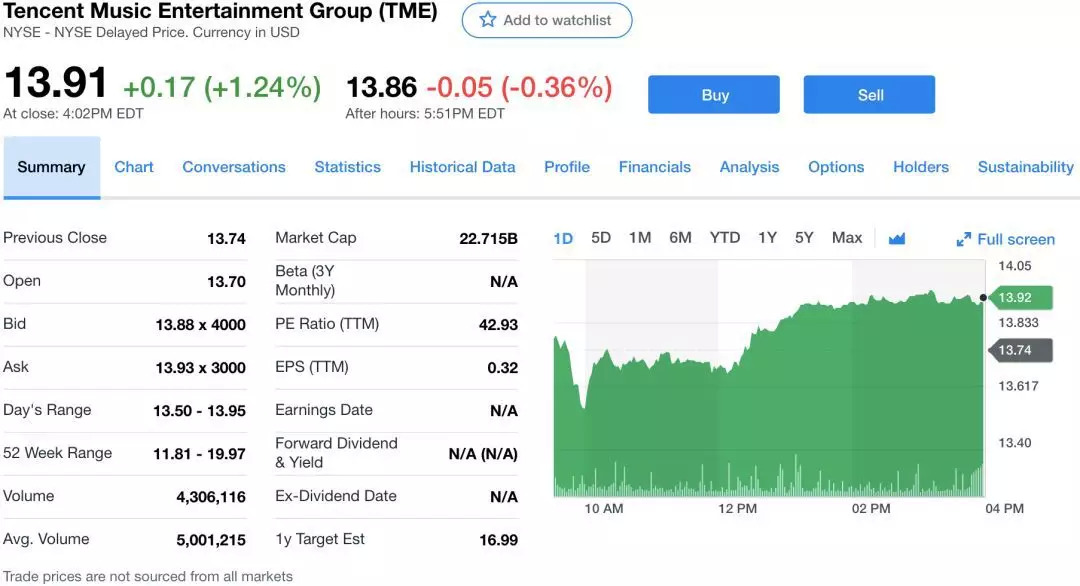Set chart range to YTD

725,238
